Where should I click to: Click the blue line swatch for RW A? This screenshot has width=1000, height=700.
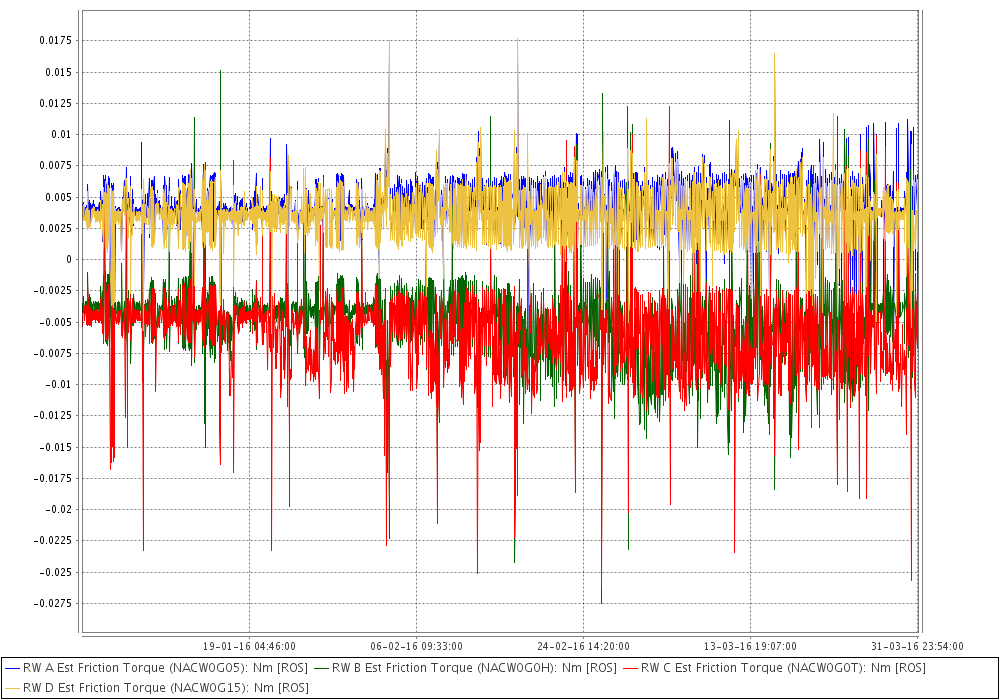[x=13, y=668]
